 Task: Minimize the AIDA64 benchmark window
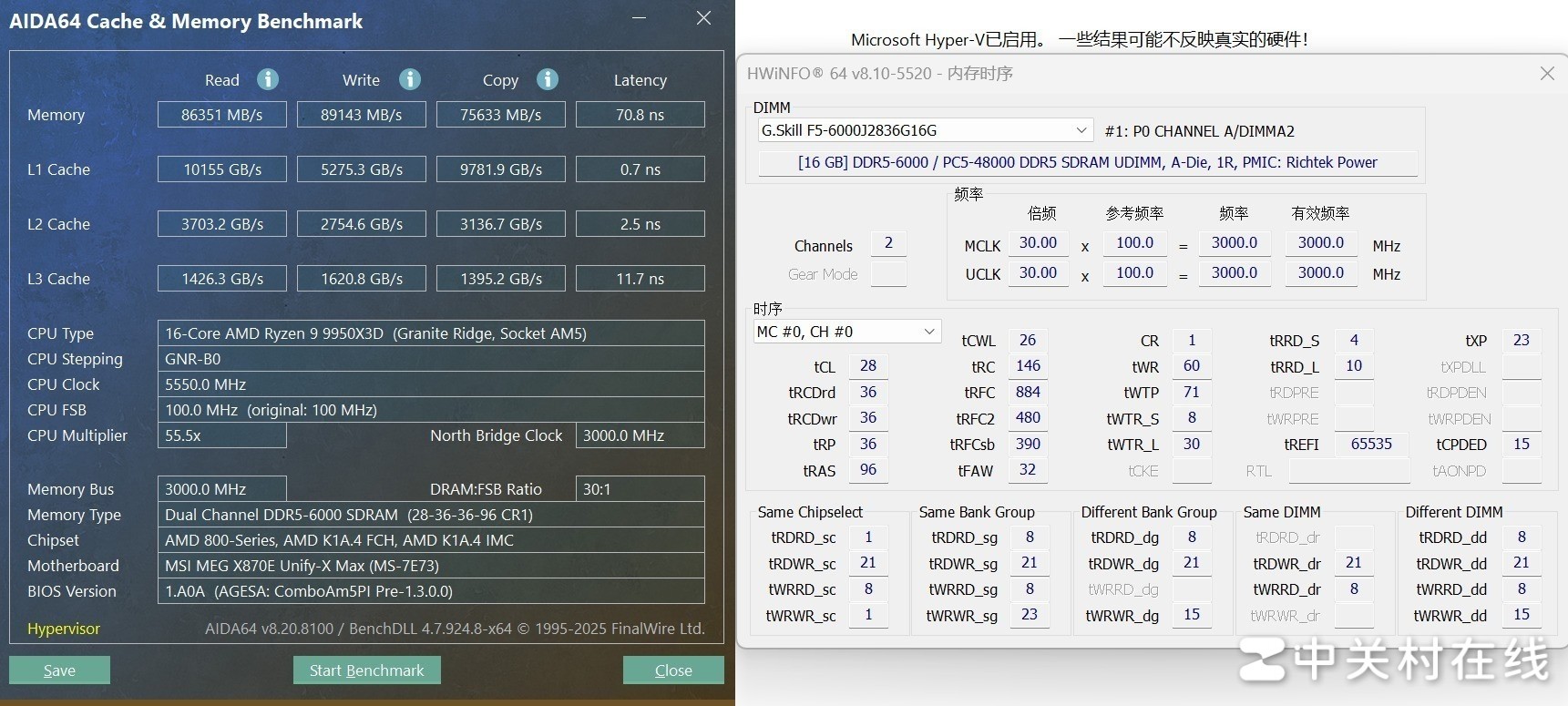(640, 18)
